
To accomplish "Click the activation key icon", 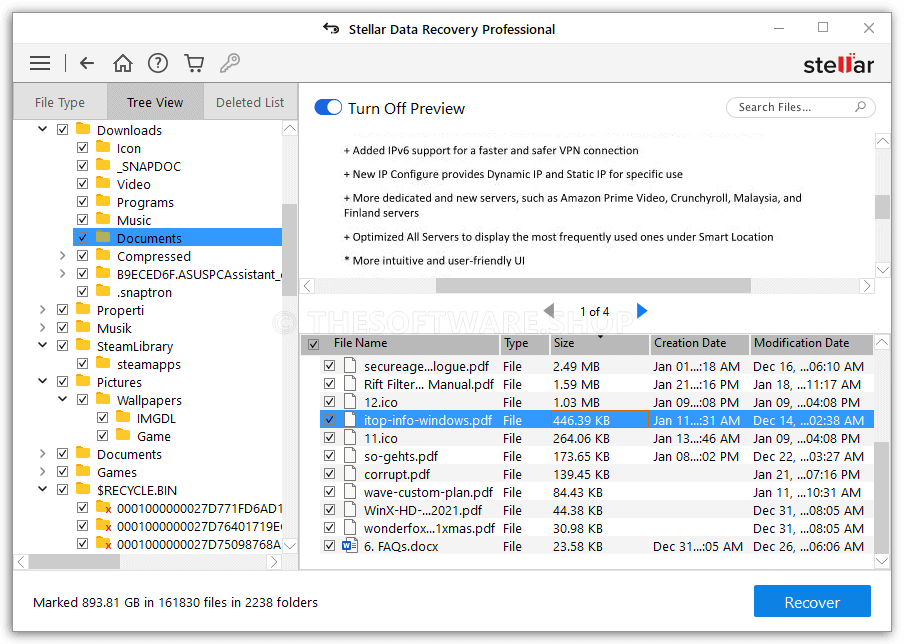I will (x=229, y=63).
